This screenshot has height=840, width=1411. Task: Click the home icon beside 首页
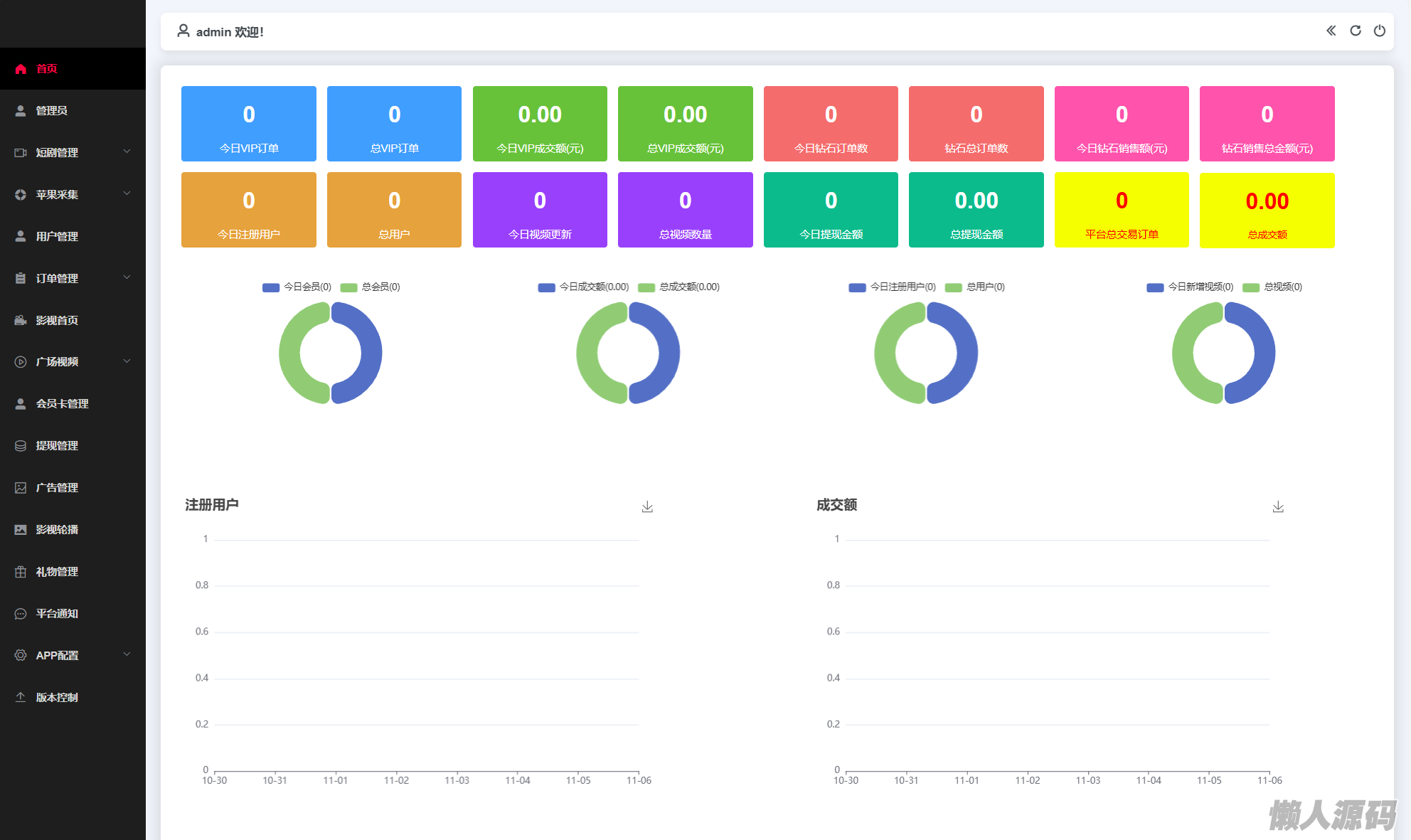(21, 69)
